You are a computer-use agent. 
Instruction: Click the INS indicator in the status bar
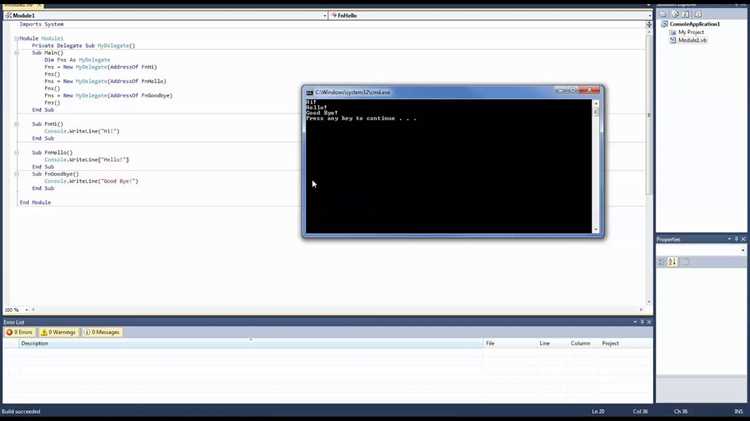[739, 411]
